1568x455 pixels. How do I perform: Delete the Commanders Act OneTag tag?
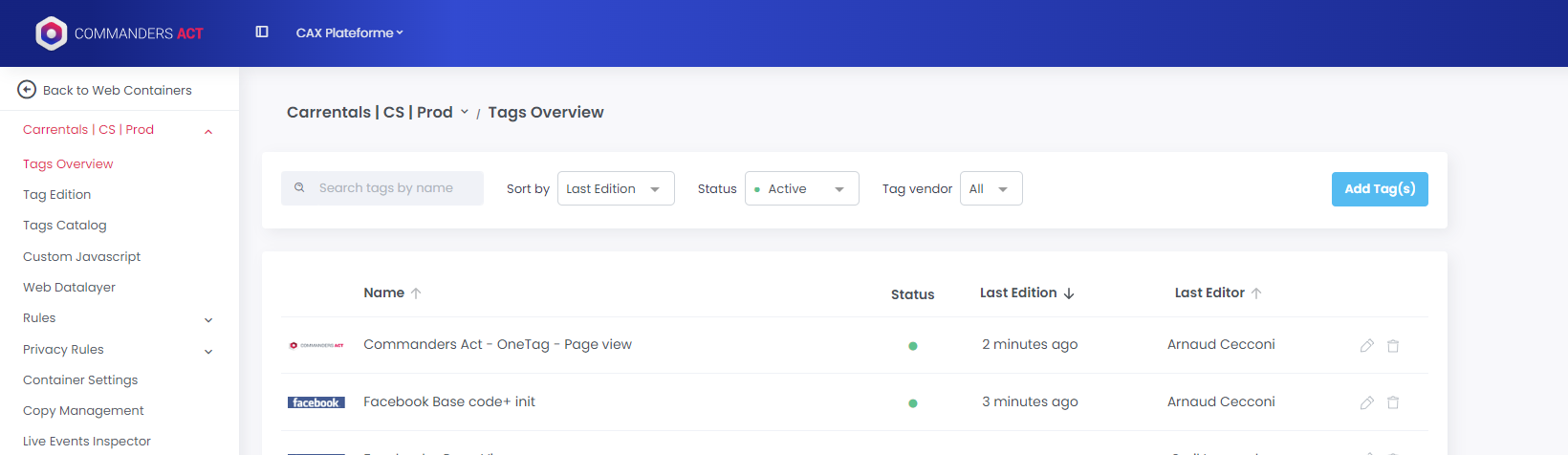tap(1393, 346)
